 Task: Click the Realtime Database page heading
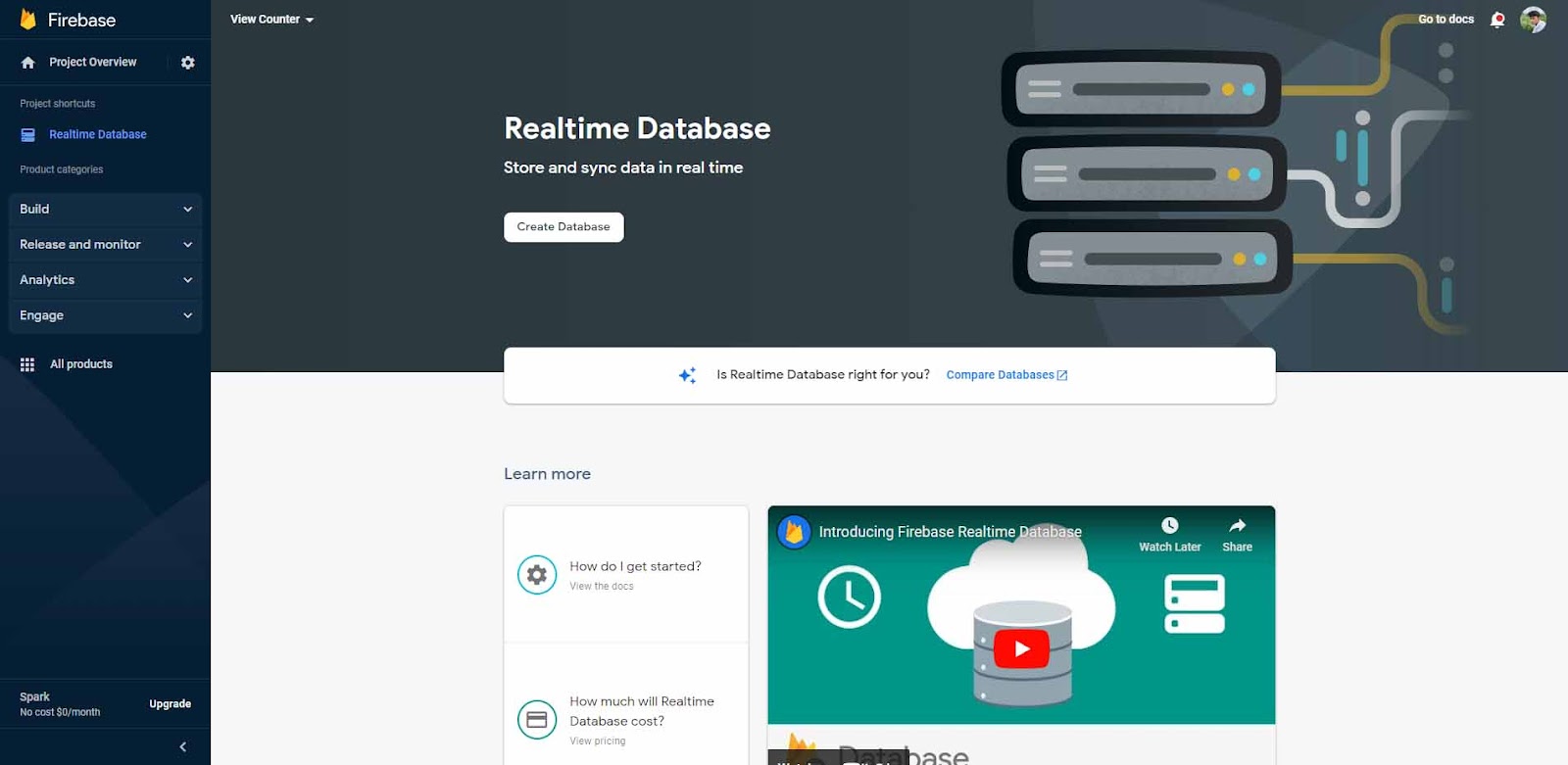(x=637, y=128)
